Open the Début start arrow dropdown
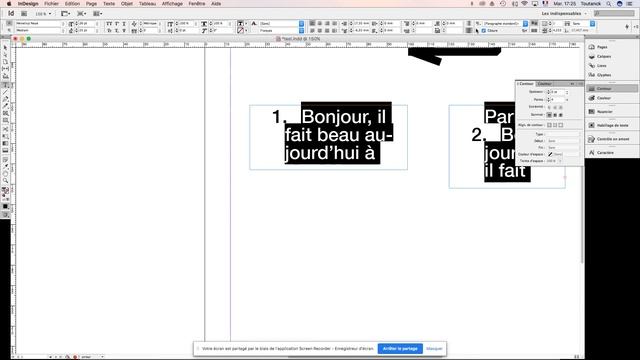Viewport: 640px width, 360px height. [x=563, y=141]
